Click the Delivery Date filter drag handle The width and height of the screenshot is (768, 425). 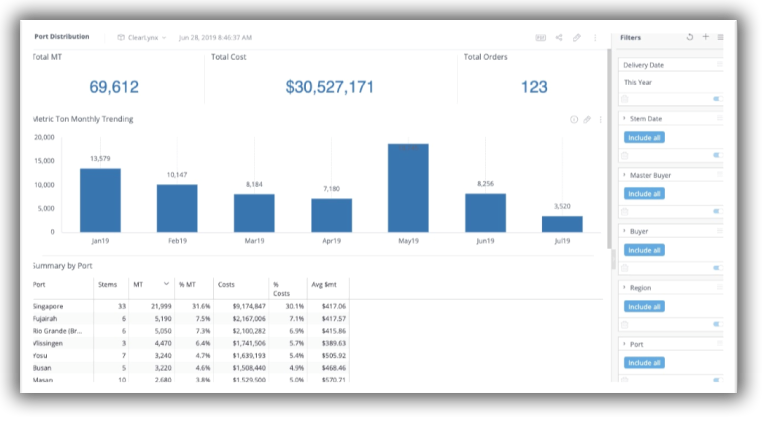click(x=720, y=65)
